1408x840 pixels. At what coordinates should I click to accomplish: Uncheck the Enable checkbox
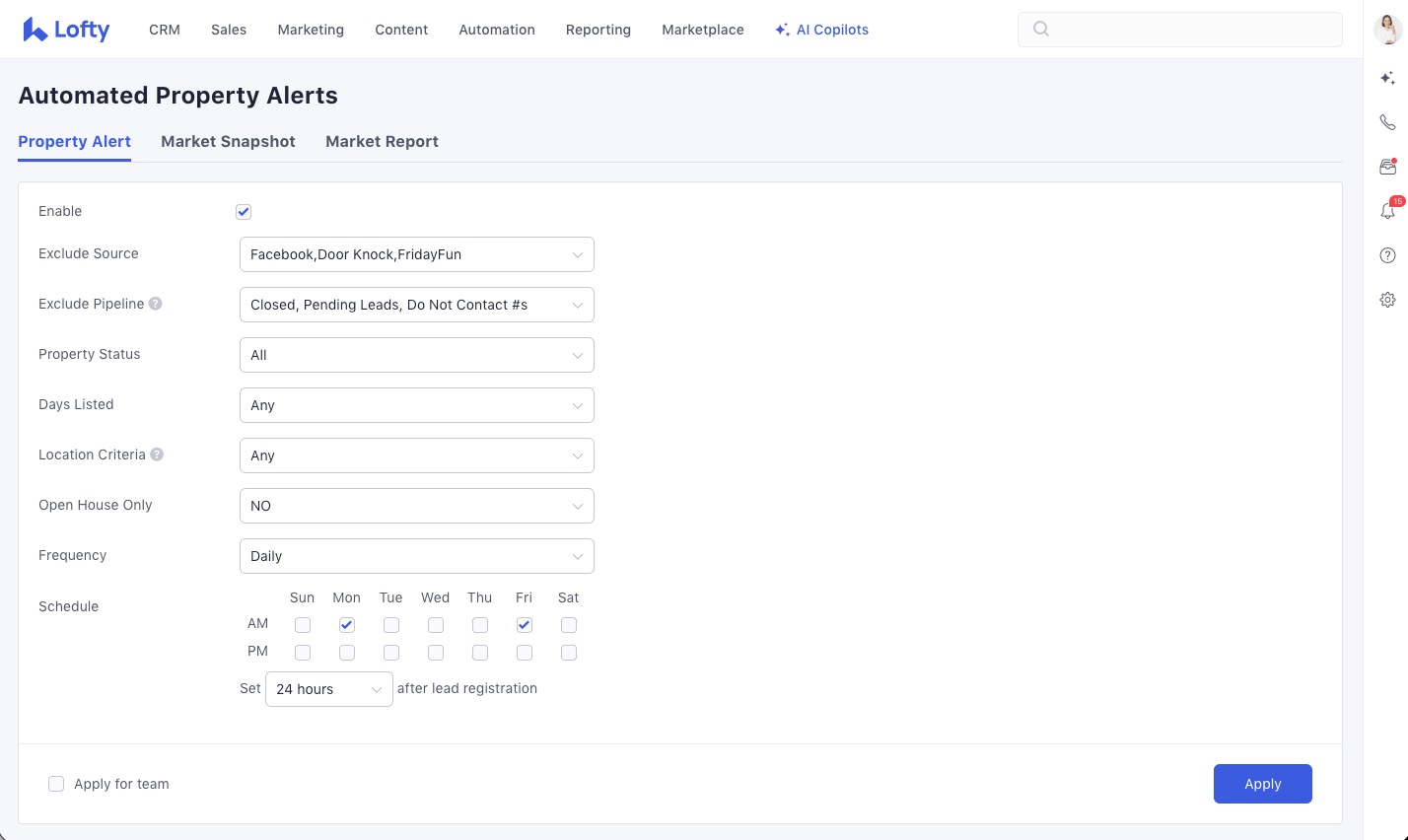click(x=244, y=212)
